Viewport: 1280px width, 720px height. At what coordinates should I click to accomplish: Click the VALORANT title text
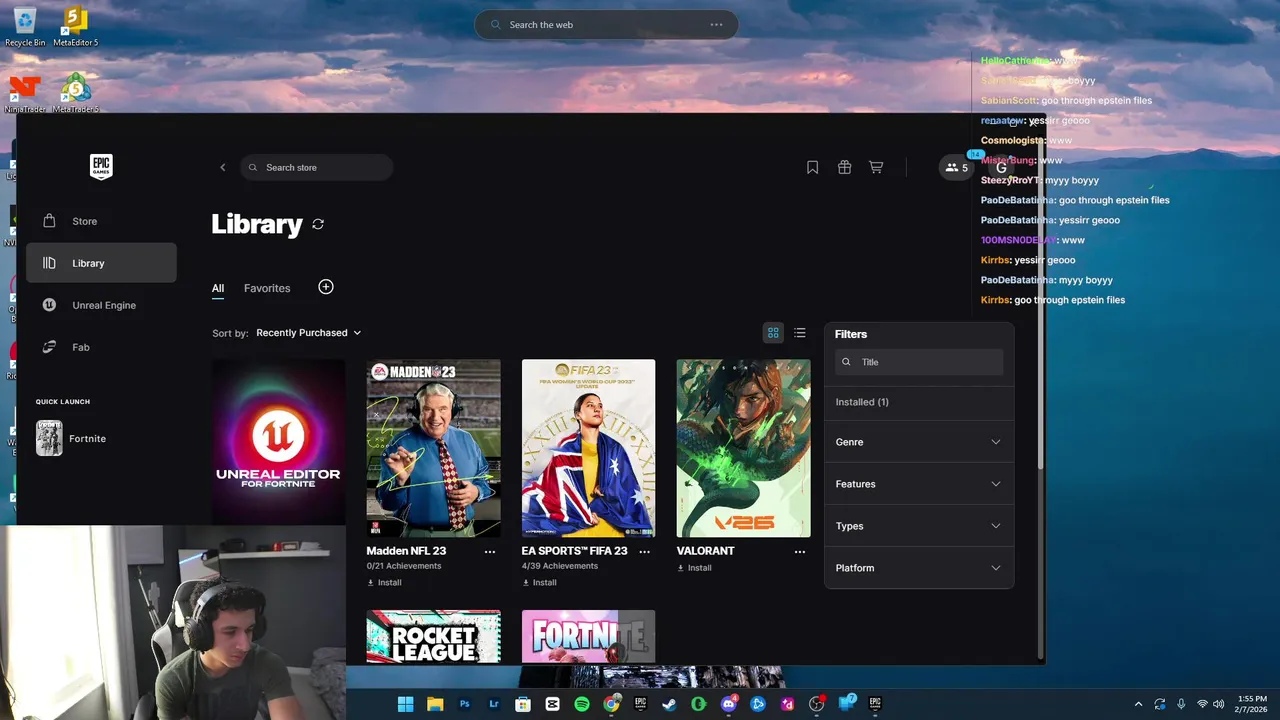tap(706, 551)
